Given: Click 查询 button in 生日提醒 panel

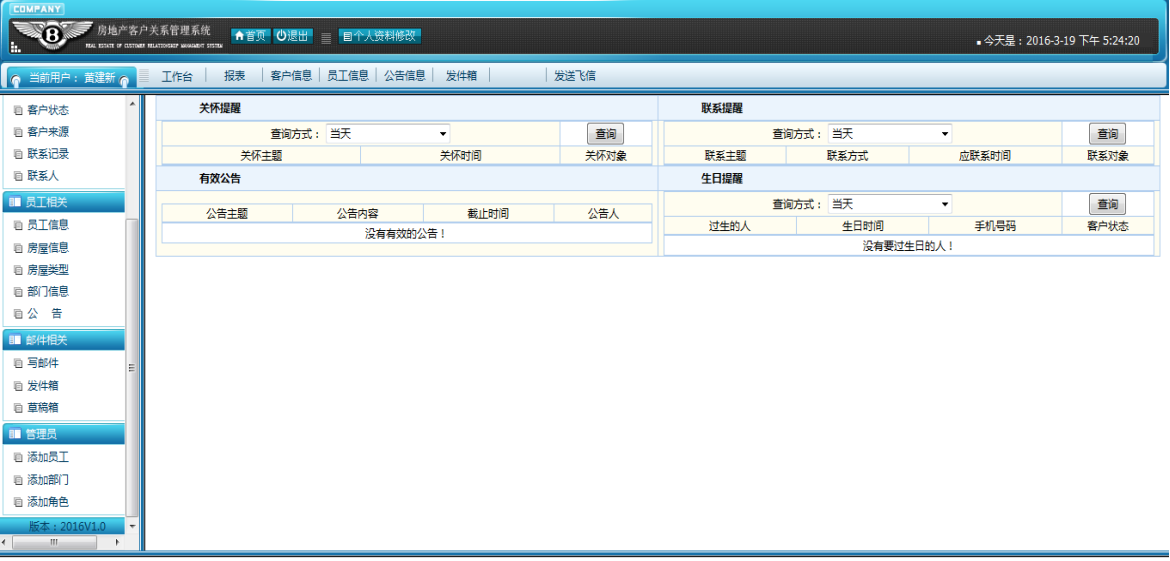Looking at the screenshot, I should pyautogui.click(x=1107, y=204).
